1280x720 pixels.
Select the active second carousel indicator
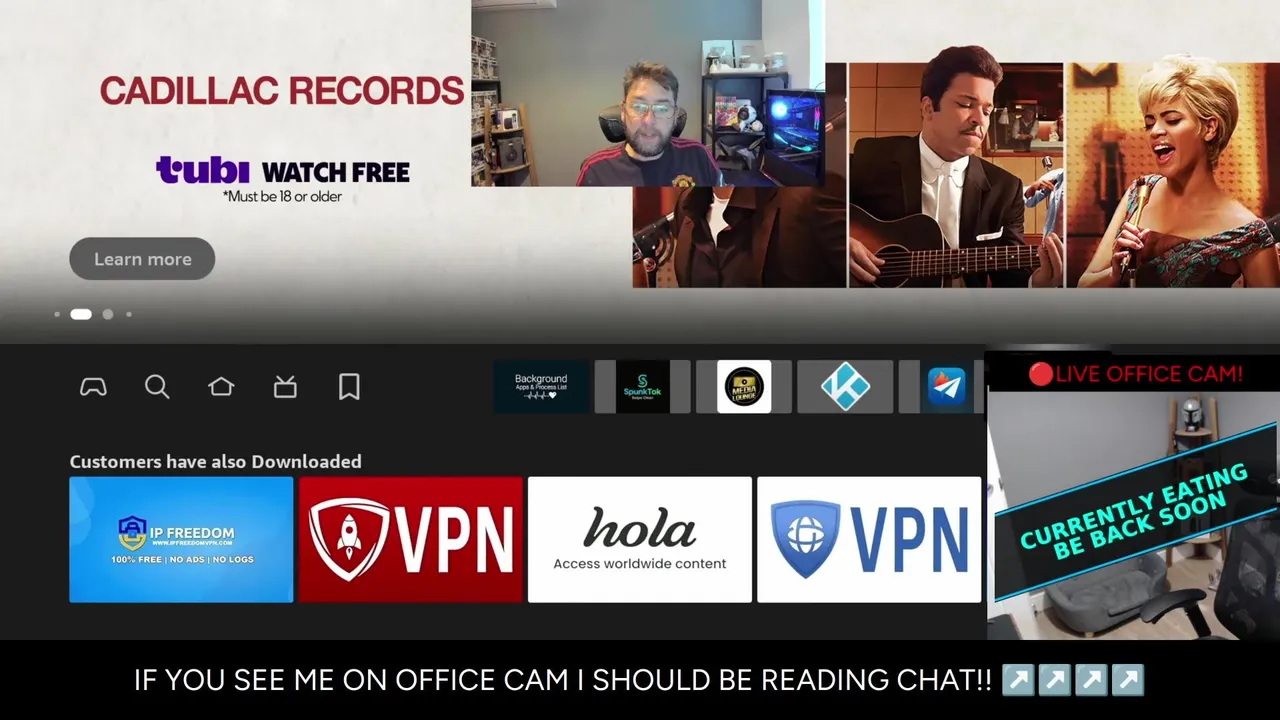(x=81, y=314)
